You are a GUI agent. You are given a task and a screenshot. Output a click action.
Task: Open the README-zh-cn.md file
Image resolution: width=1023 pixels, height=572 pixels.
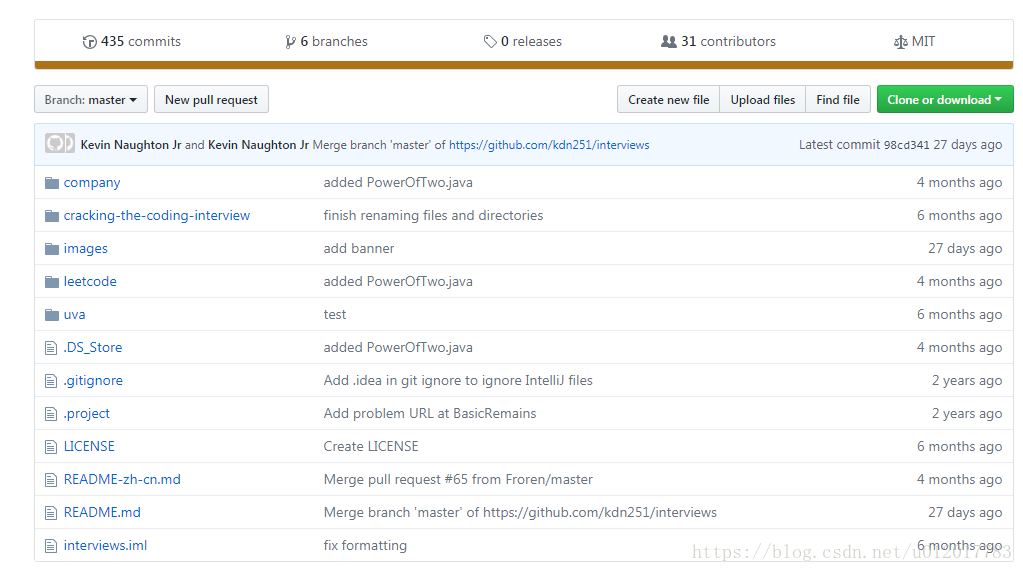point(122,479)
